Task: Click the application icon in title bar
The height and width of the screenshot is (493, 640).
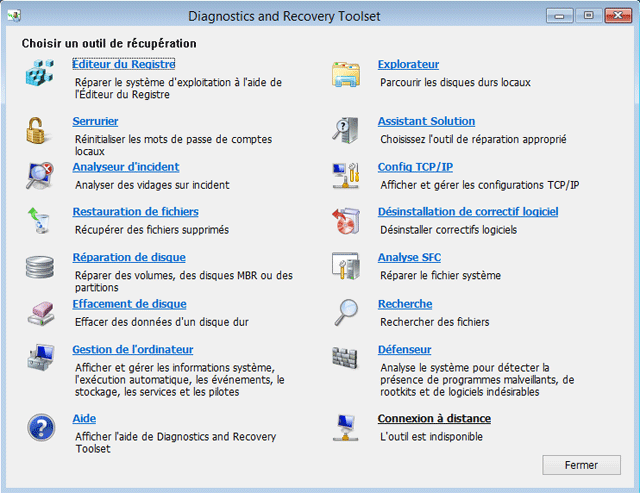Action: click(x=14, y=16)
